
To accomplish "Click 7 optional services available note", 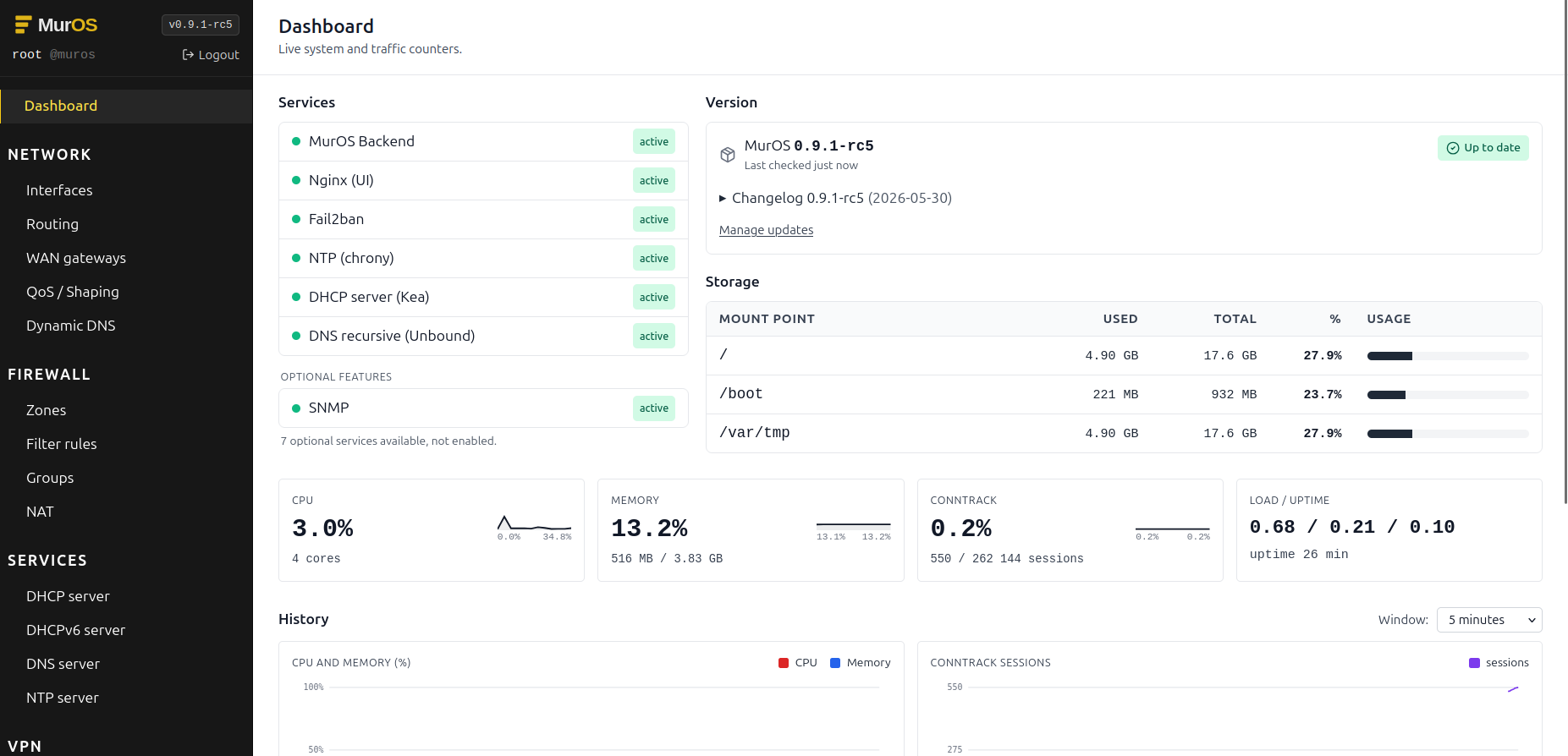I will point(388,441).
